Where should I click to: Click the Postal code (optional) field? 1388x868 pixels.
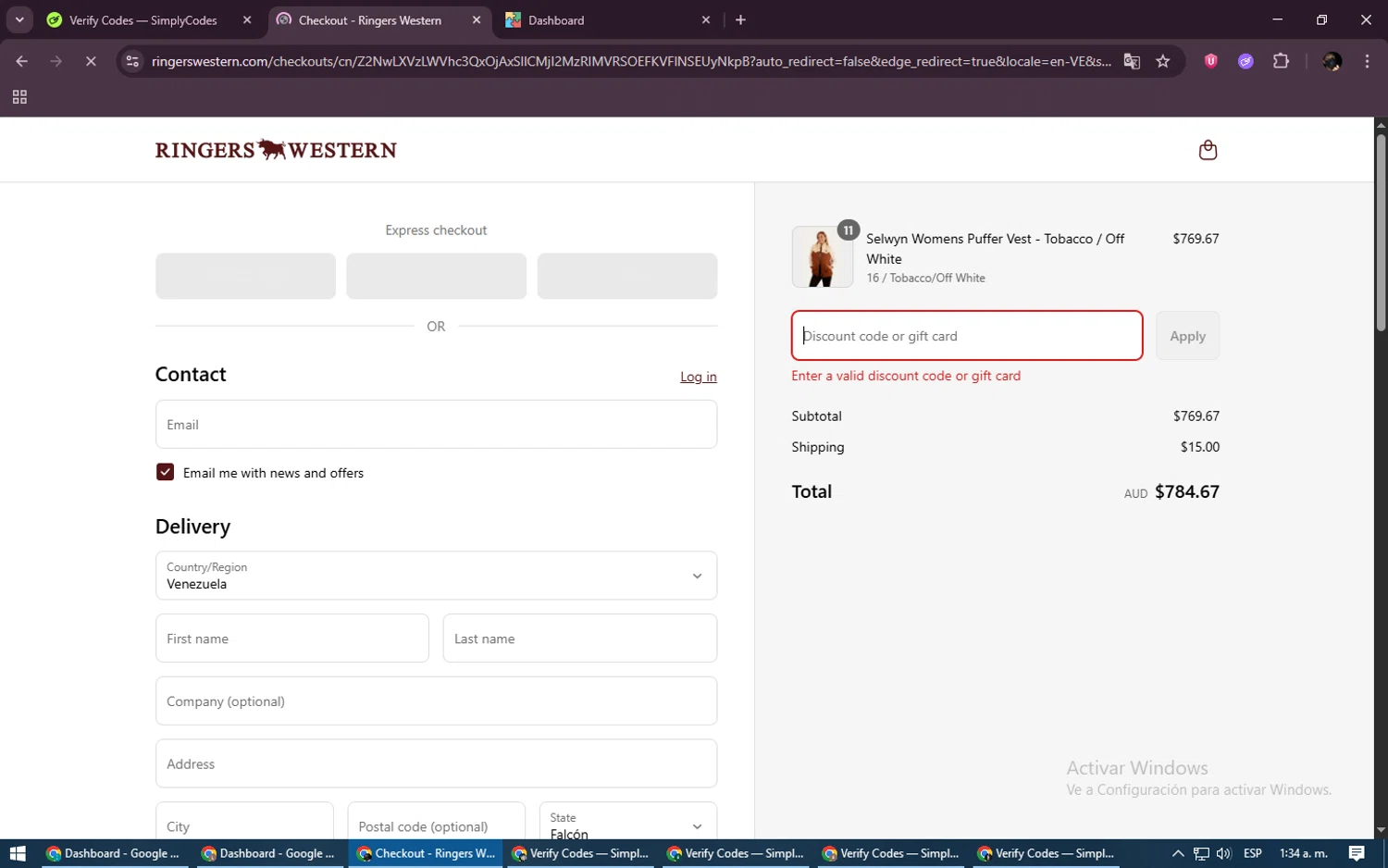tap(436, 823)
